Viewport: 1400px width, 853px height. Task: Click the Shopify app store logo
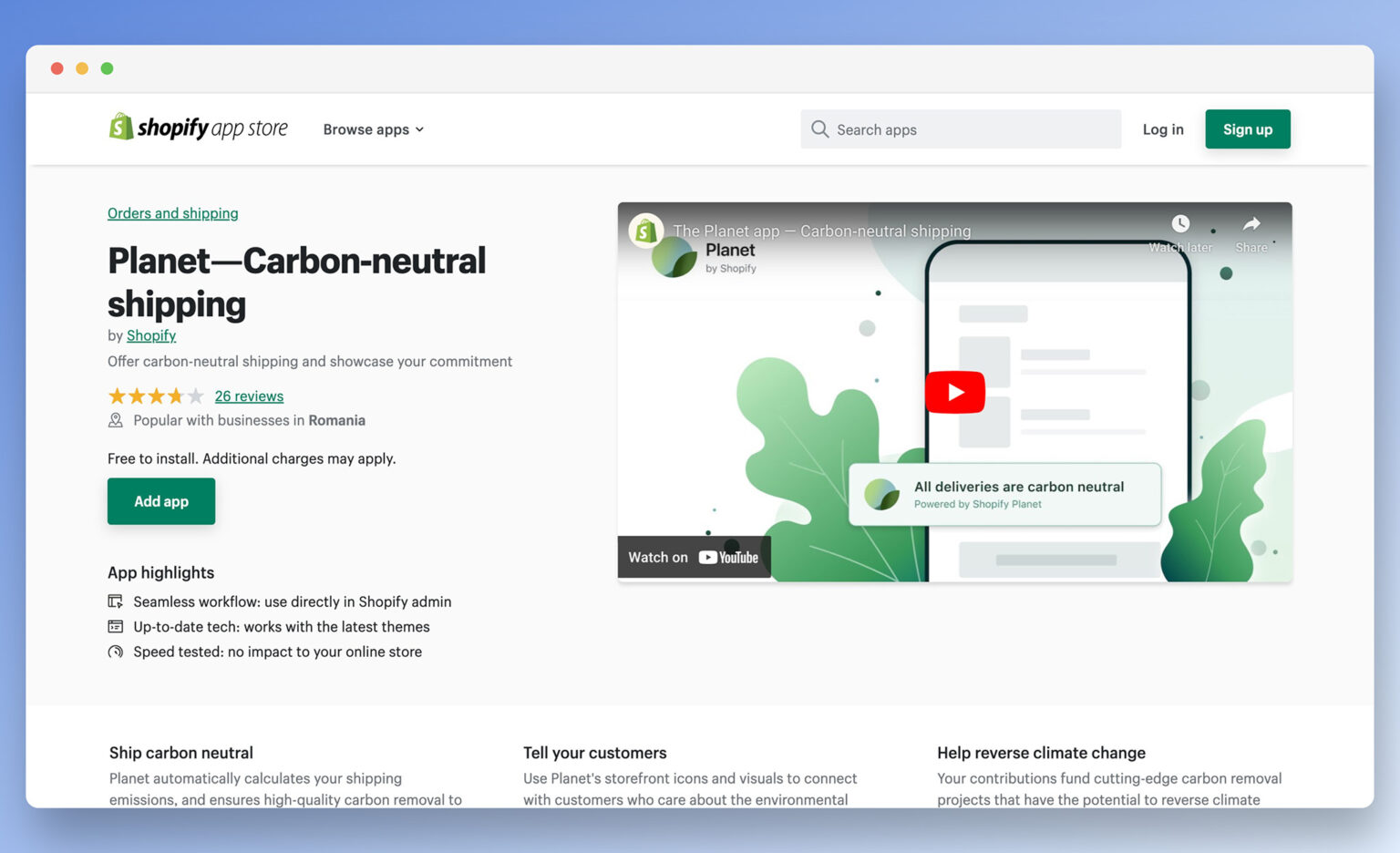198,128
